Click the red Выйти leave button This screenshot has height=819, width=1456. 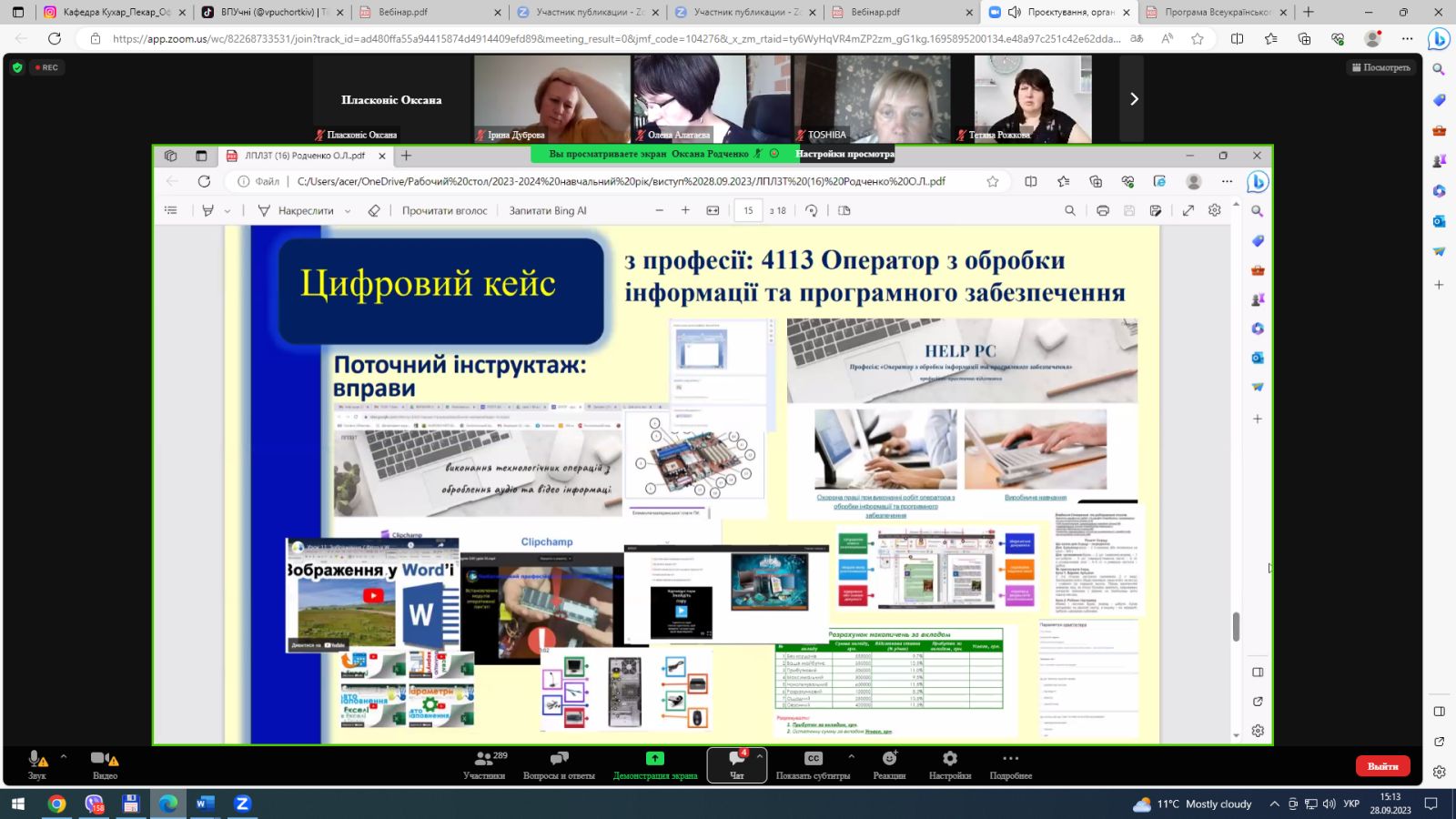pyautogui.click(x=1382, y=766)
